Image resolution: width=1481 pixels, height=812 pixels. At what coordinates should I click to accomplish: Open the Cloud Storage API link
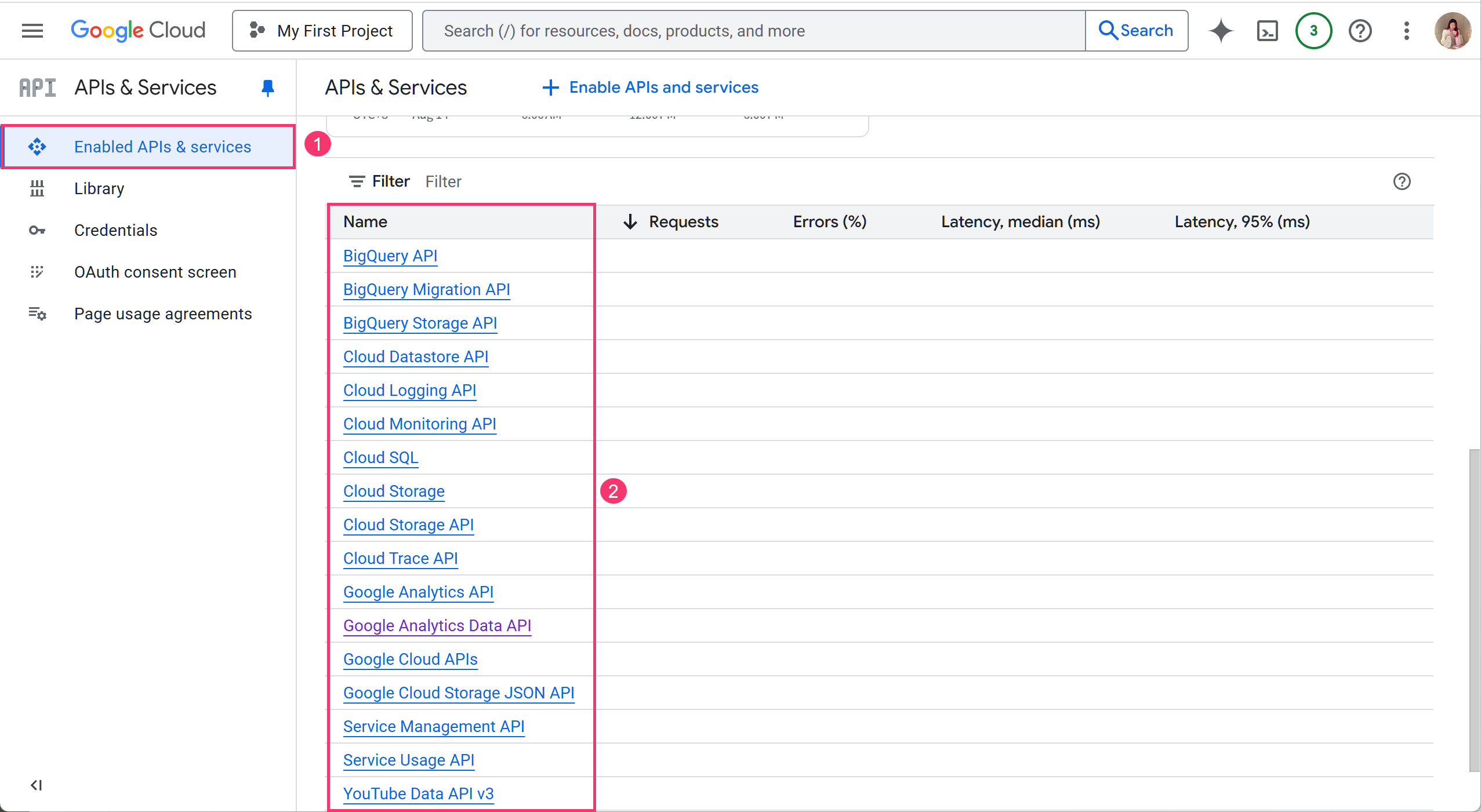pos(409,525)
